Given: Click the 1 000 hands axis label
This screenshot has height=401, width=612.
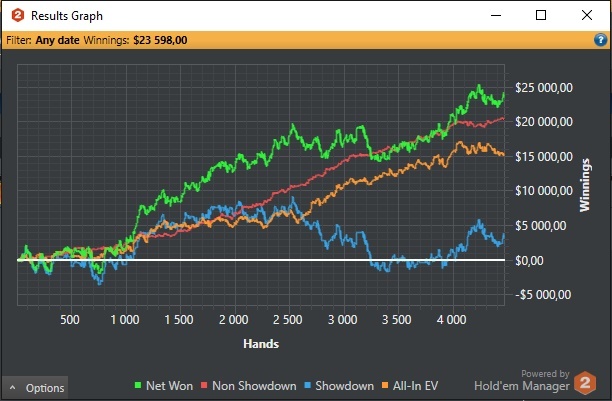Looking at the screenshot, I should [x=125, y=320].
